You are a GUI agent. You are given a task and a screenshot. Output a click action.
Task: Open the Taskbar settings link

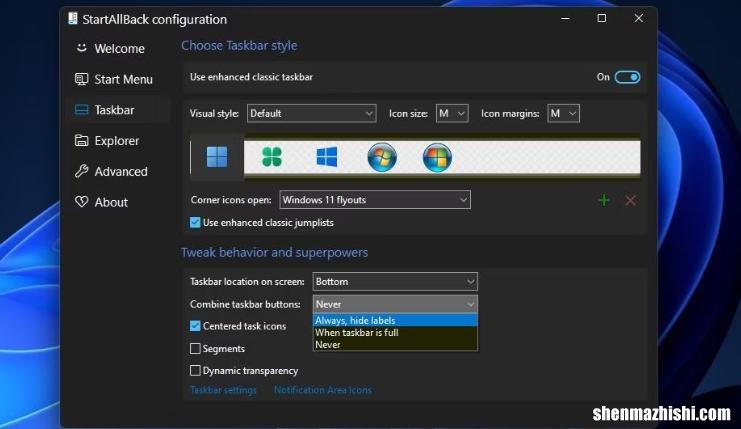click(223, 390)
